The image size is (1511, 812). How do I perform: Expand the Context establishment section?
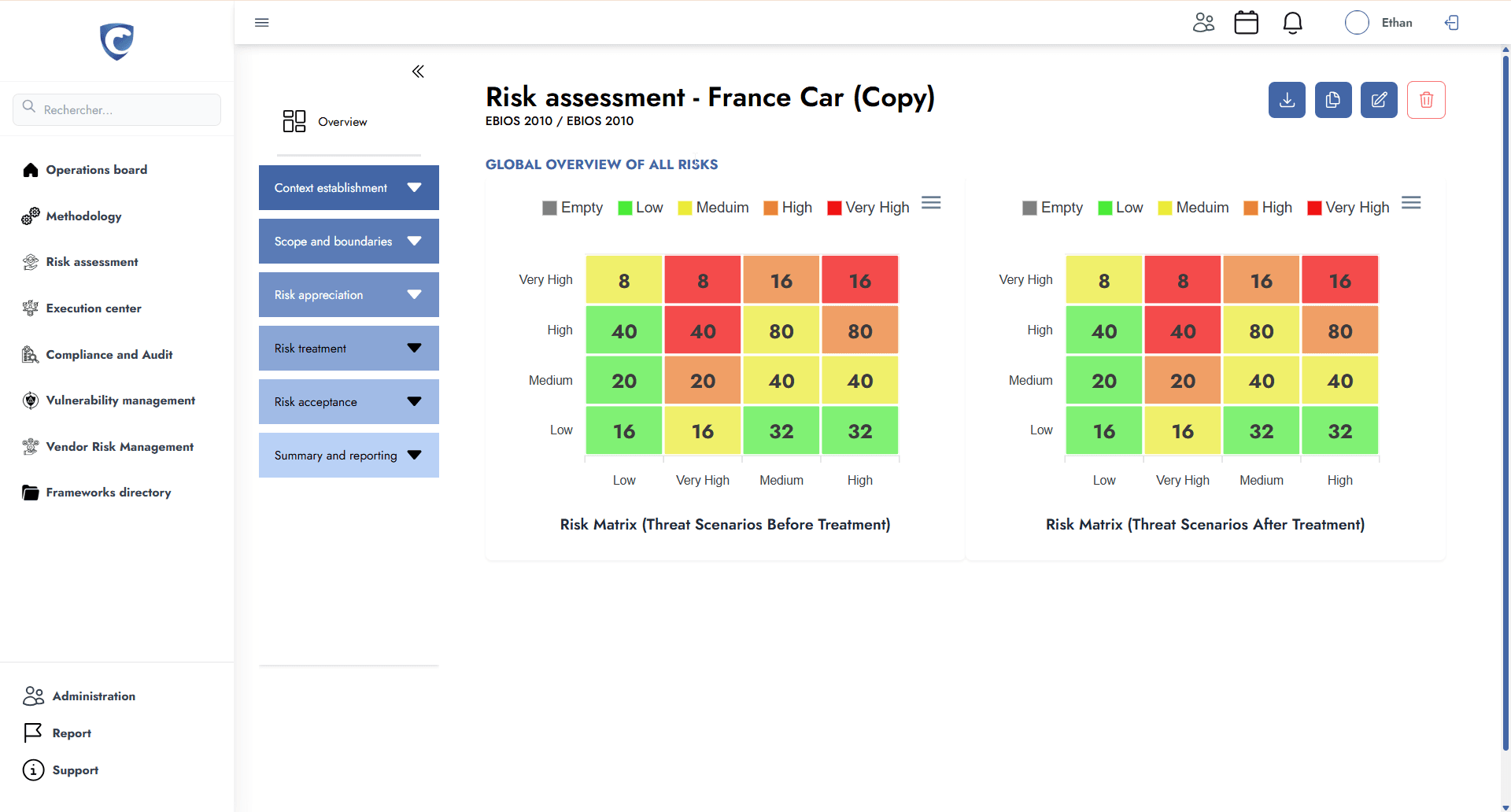pos(349,187)
